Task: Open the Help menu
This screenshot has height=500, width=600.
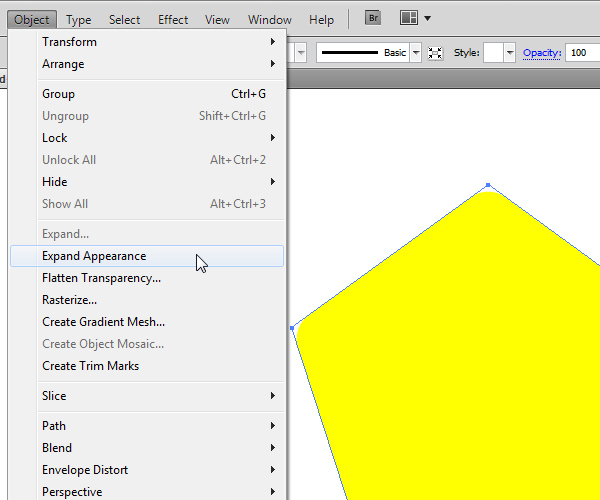Action: tap(321, 20)
